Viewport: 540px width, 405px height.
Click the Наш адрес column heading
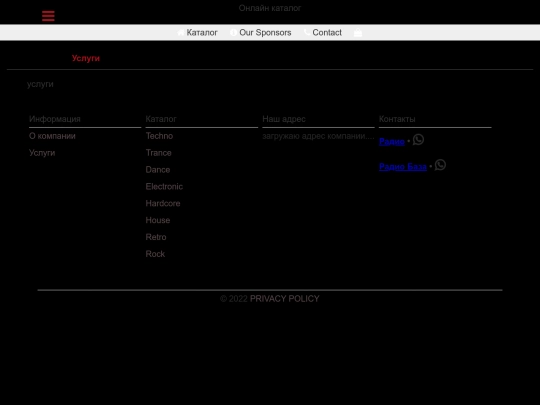[x=284, y=119]
